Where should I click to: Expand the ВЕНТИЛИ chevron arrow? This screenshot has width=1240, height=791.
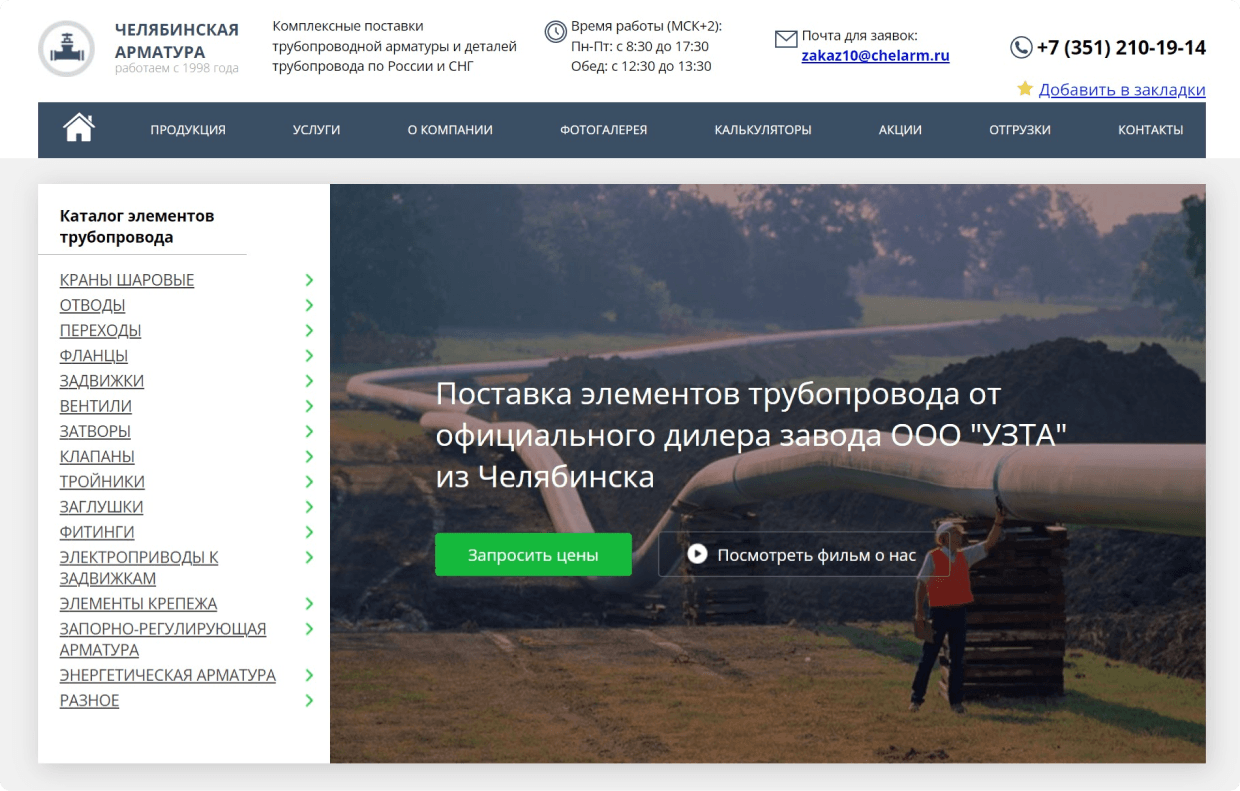309,406
